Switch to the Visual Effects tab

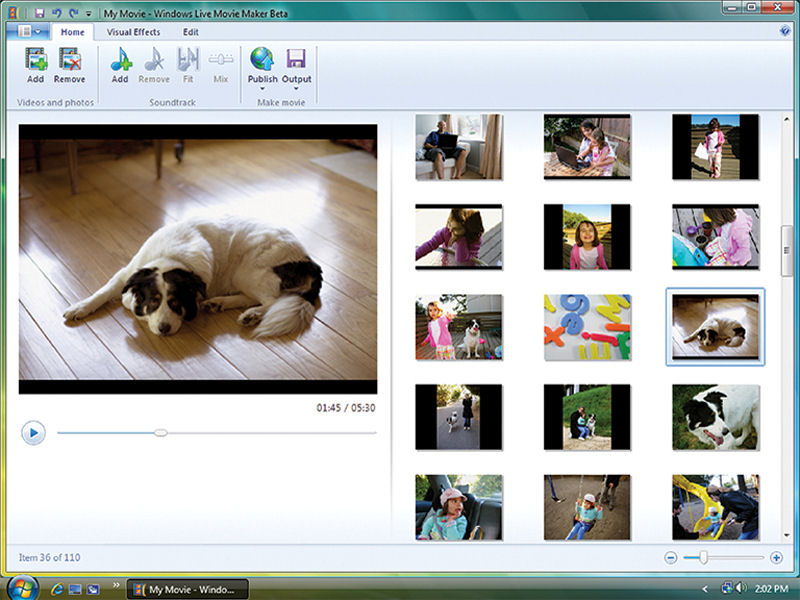pyautogui.click(x=133, y=31)
